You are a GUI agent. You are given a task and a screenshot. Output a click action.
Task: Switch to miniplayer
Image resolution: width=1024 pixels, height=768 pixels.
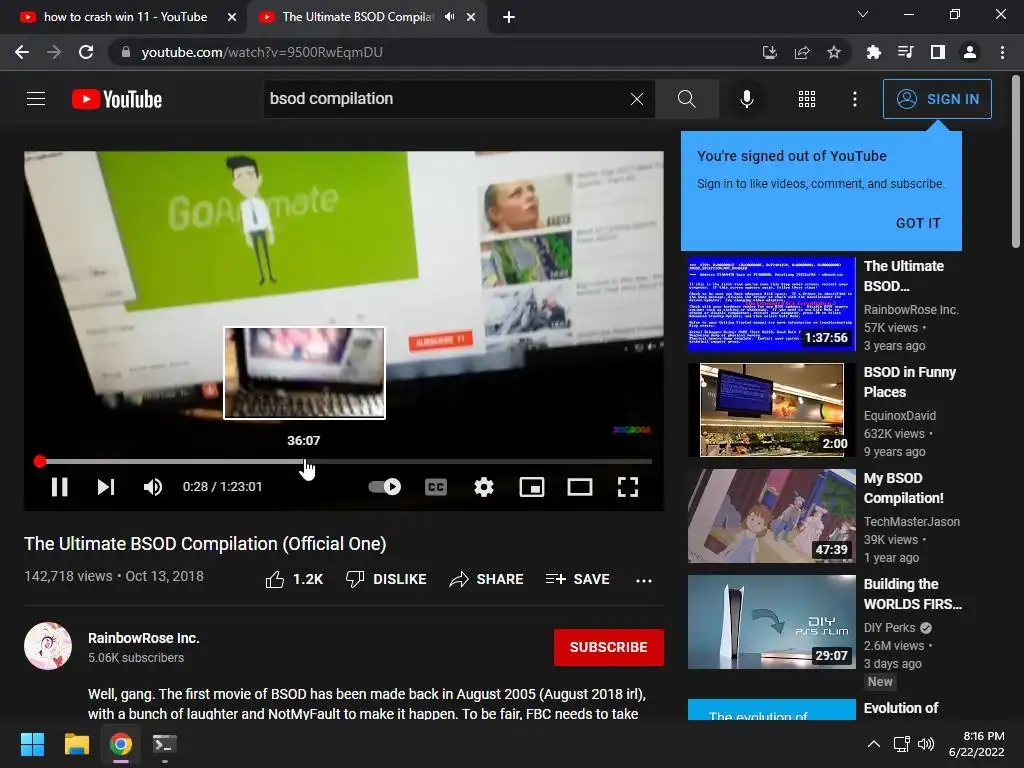pyautogui.click(x=532, y=487)
